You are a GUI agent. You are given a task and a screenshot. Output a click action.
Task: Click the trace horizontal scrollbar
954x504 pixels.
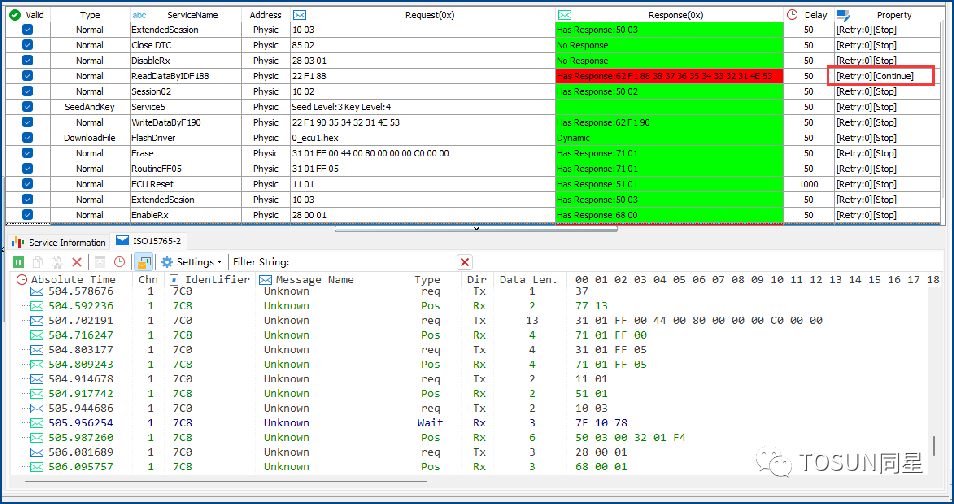(x=226, y=481)
